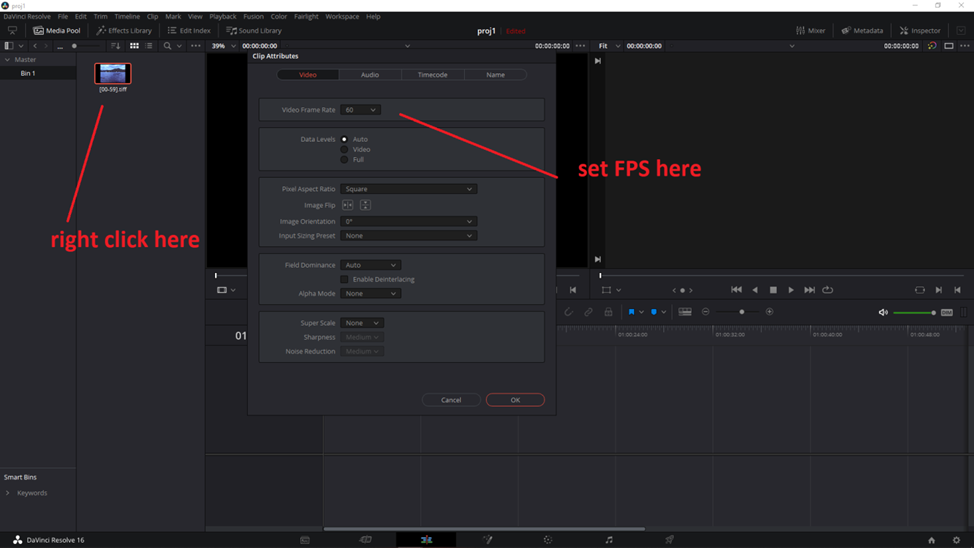Open the Pixel Aspect Ratio dropdown

tap(409, 189)
